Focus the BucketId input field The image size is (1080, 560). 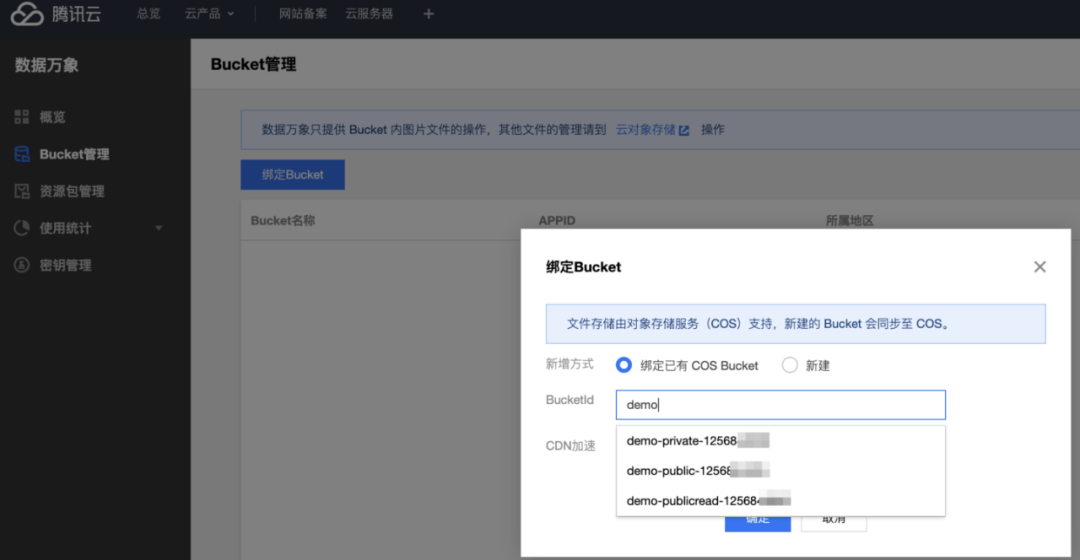780,405
